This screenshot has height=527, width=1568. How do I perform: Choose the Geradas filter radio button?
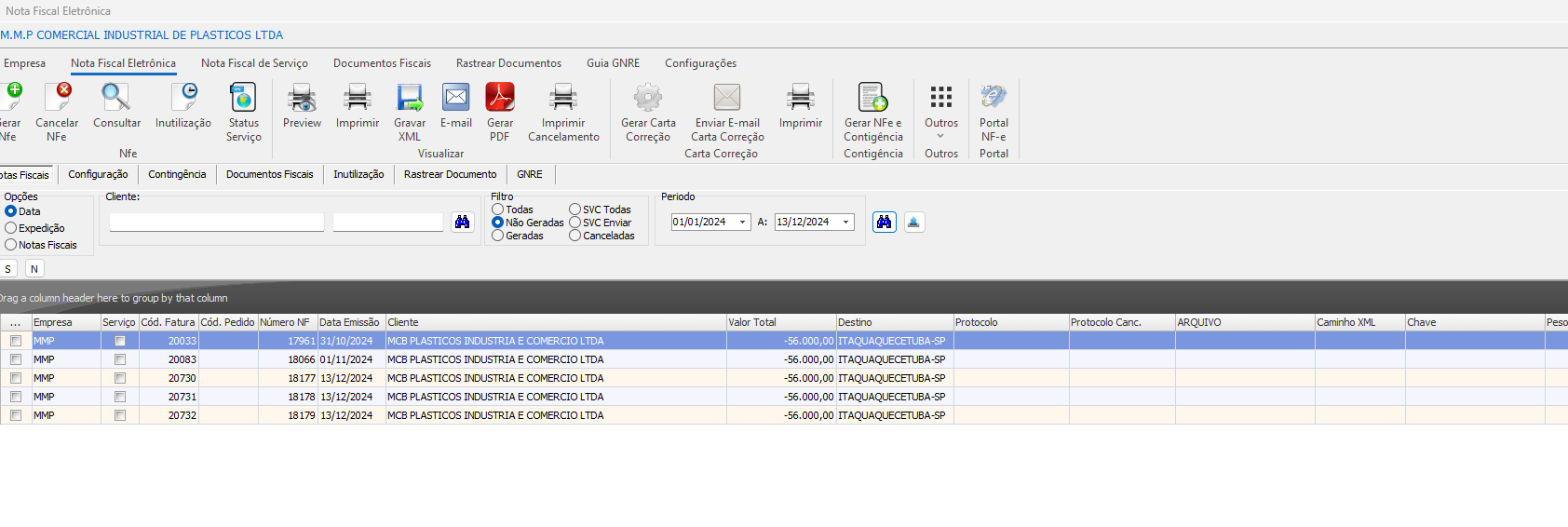[498, 236]
